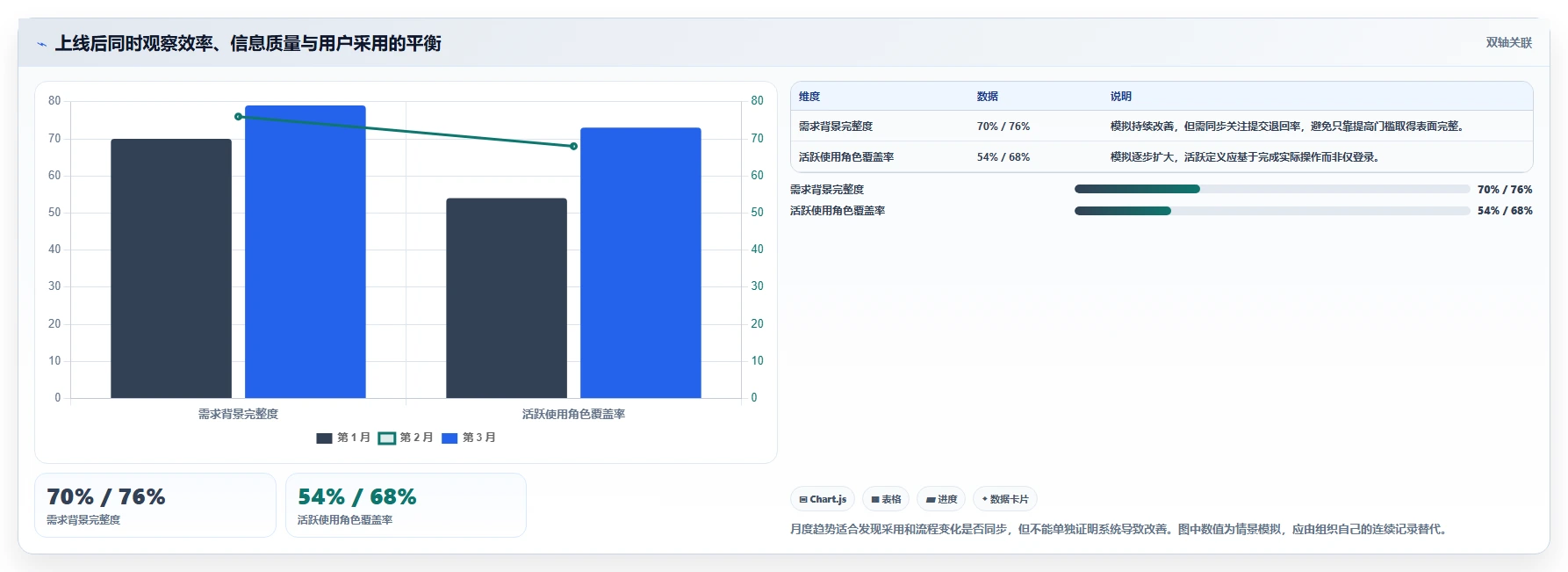Click the 54% / 68% value beside progress bar
1568x572 pixels.
tap(1505, 211)
